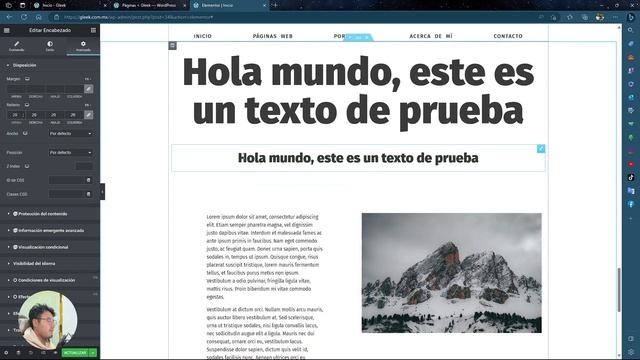This screenshot has width=640, height=360.
Task: Click the Margen responsive device icon
Action: click(x=27, y=79)
